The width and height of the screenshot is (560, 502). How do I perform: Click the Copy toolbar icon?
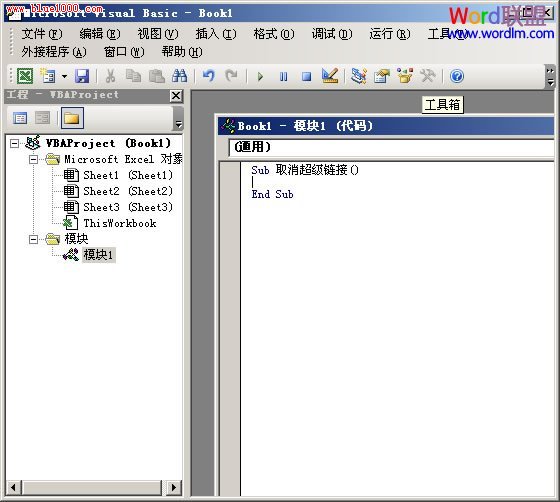[133, 76]
